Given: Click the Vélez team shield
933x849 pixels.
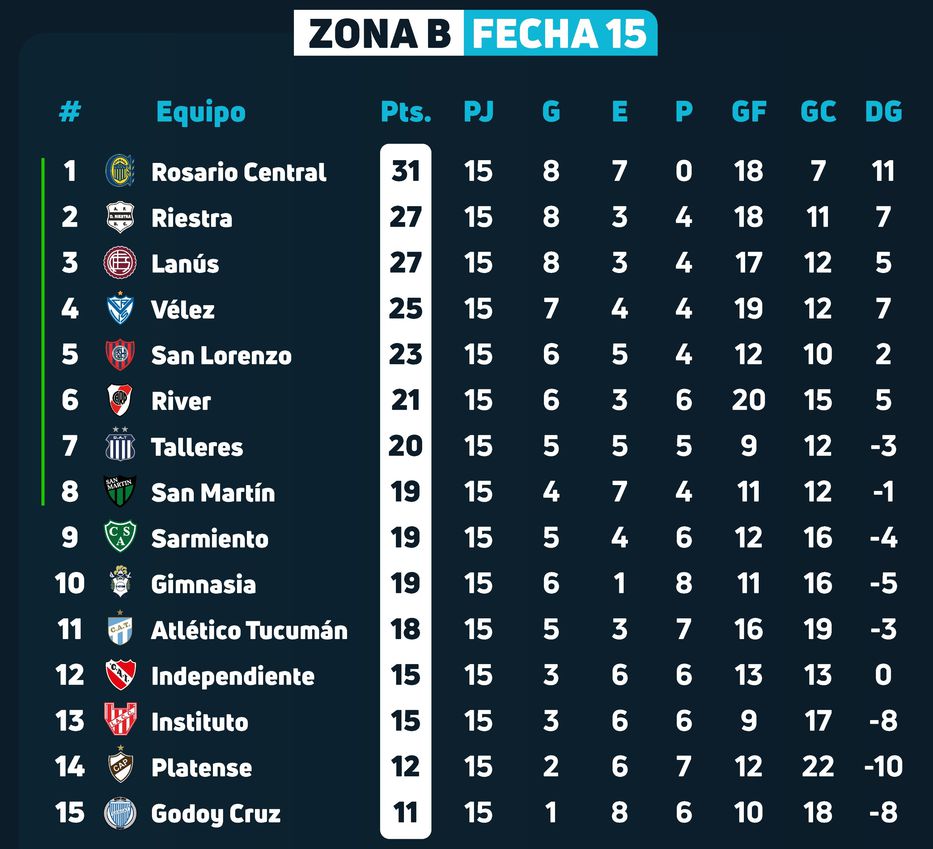Looking at the screenshot, I should 120,309.
